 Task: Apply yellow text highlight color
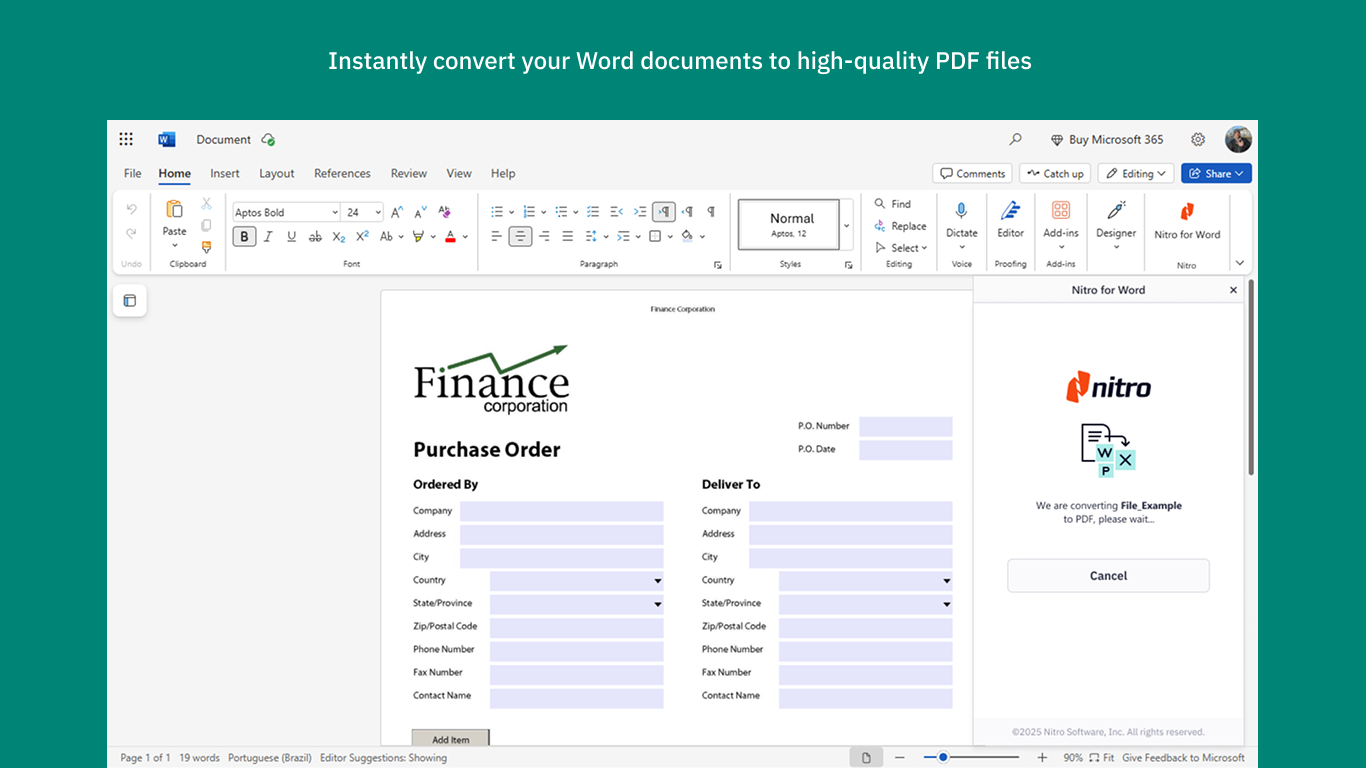point(419,237)
